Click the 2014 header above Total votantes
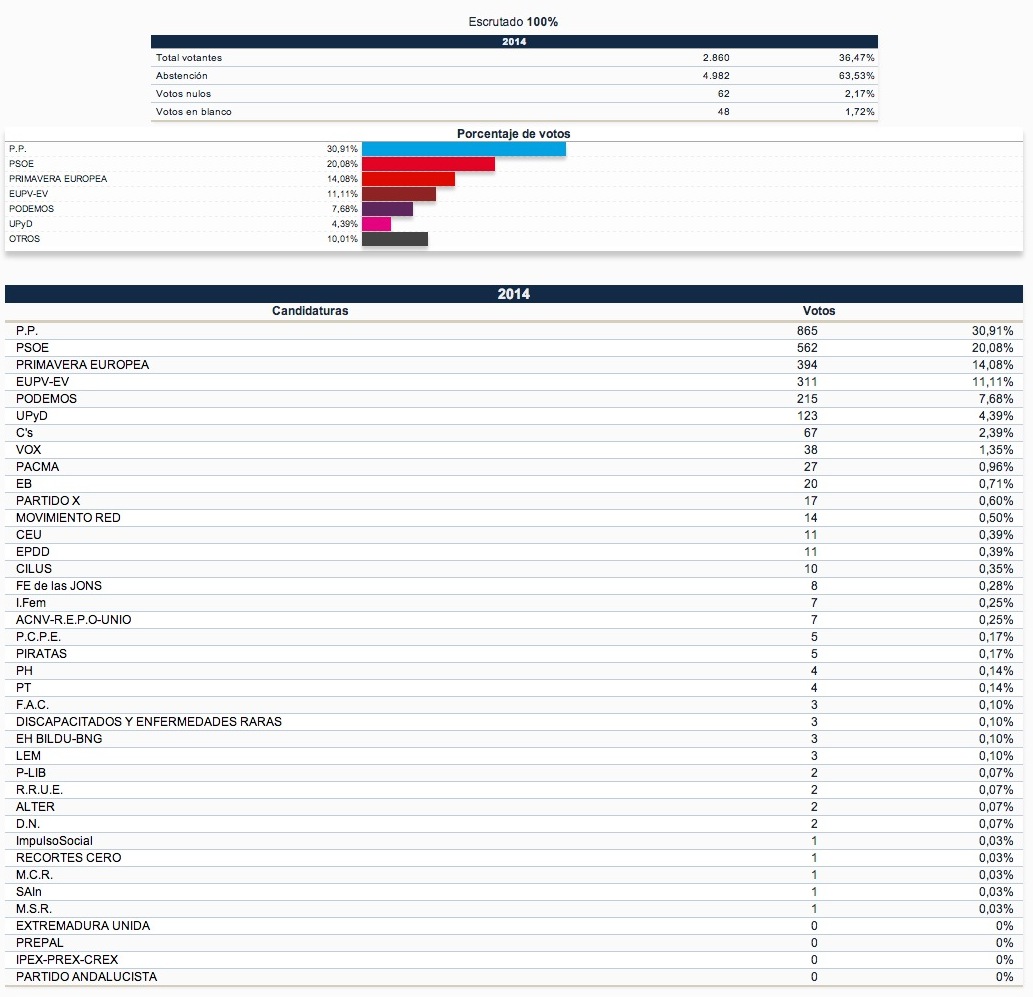This screenshot has width=1033, height=997. point(514,42)
